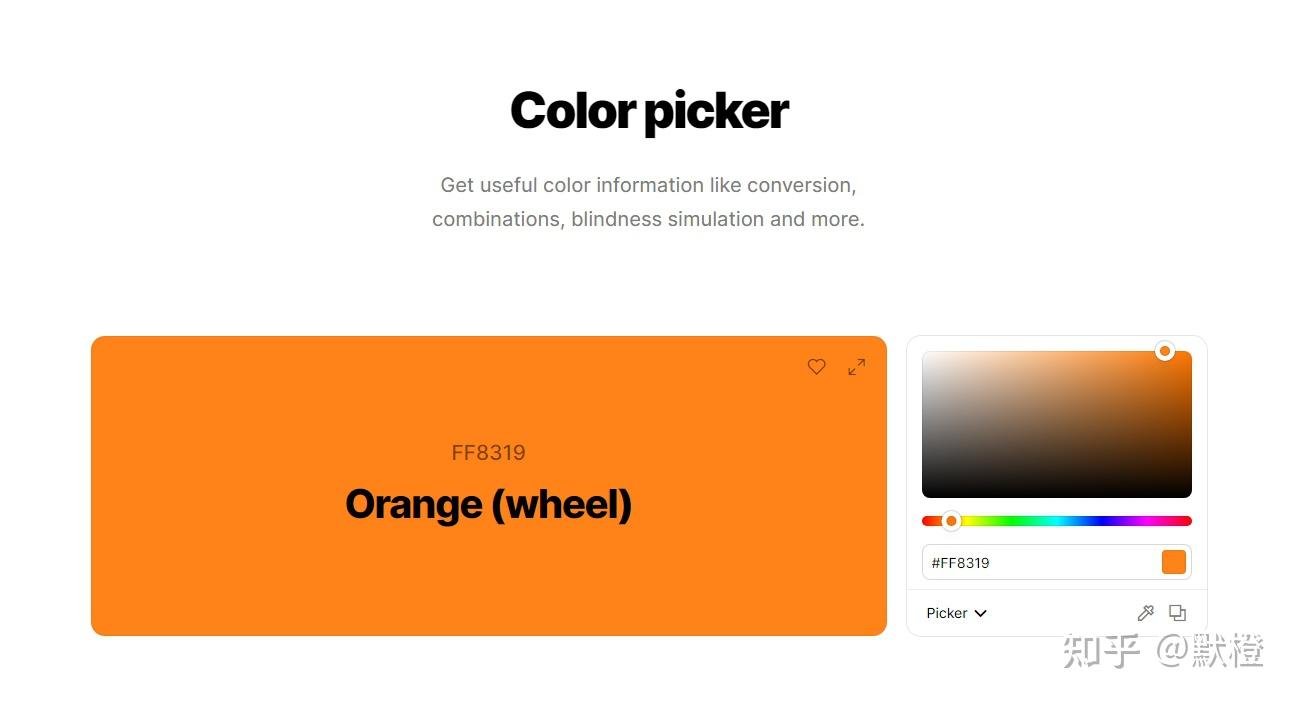1297x702 pixels.
Task: Set the hue slider to blue
Action: pos(1101,521)
